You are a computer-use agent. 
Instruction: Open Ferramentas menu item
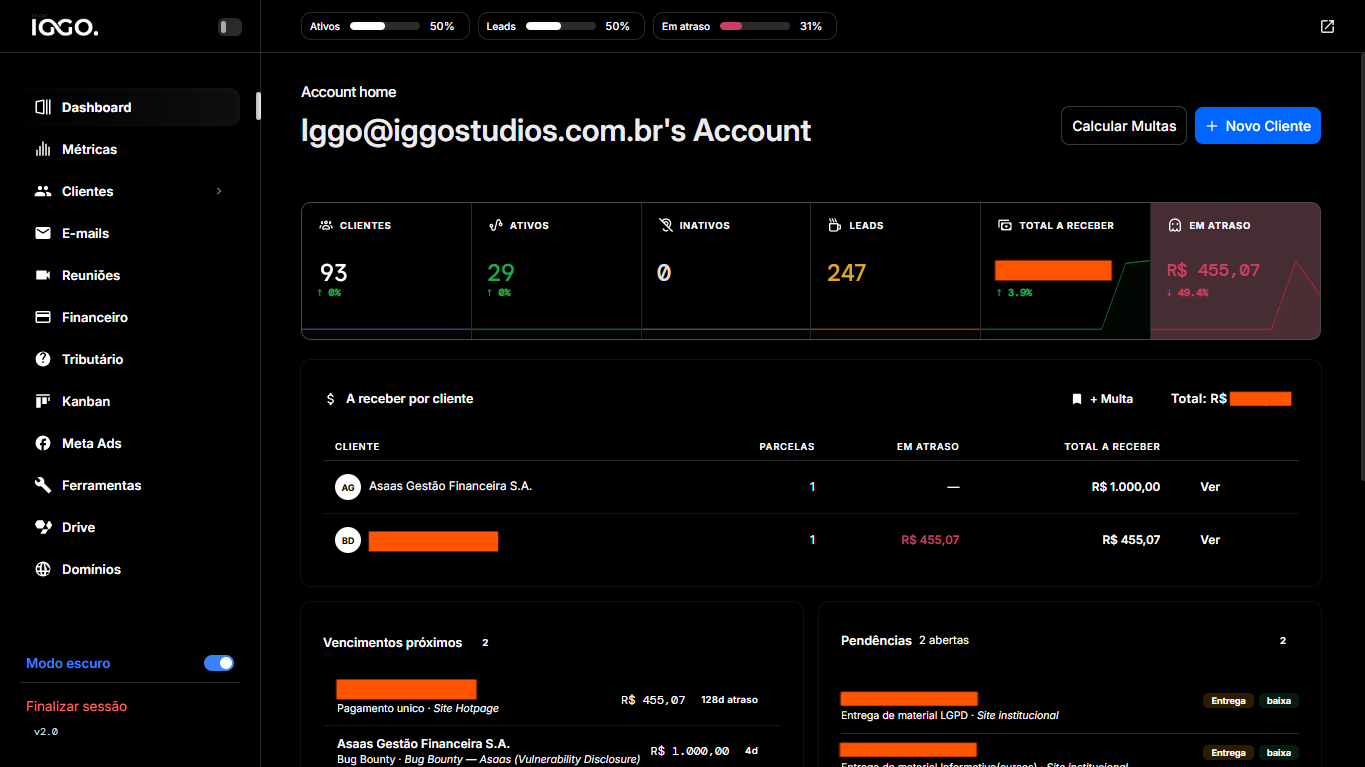(x=130, y=485)
